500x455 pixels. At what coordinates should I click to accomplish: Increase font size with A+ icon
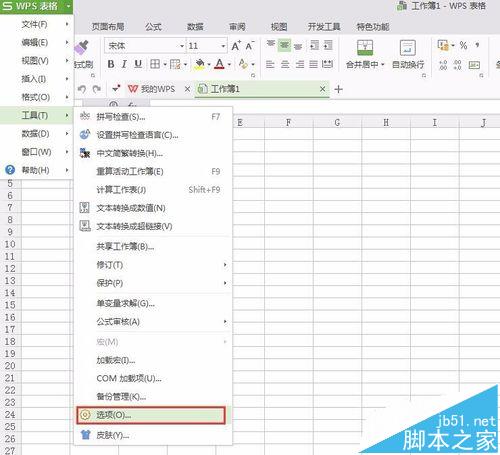pos(236,46)
